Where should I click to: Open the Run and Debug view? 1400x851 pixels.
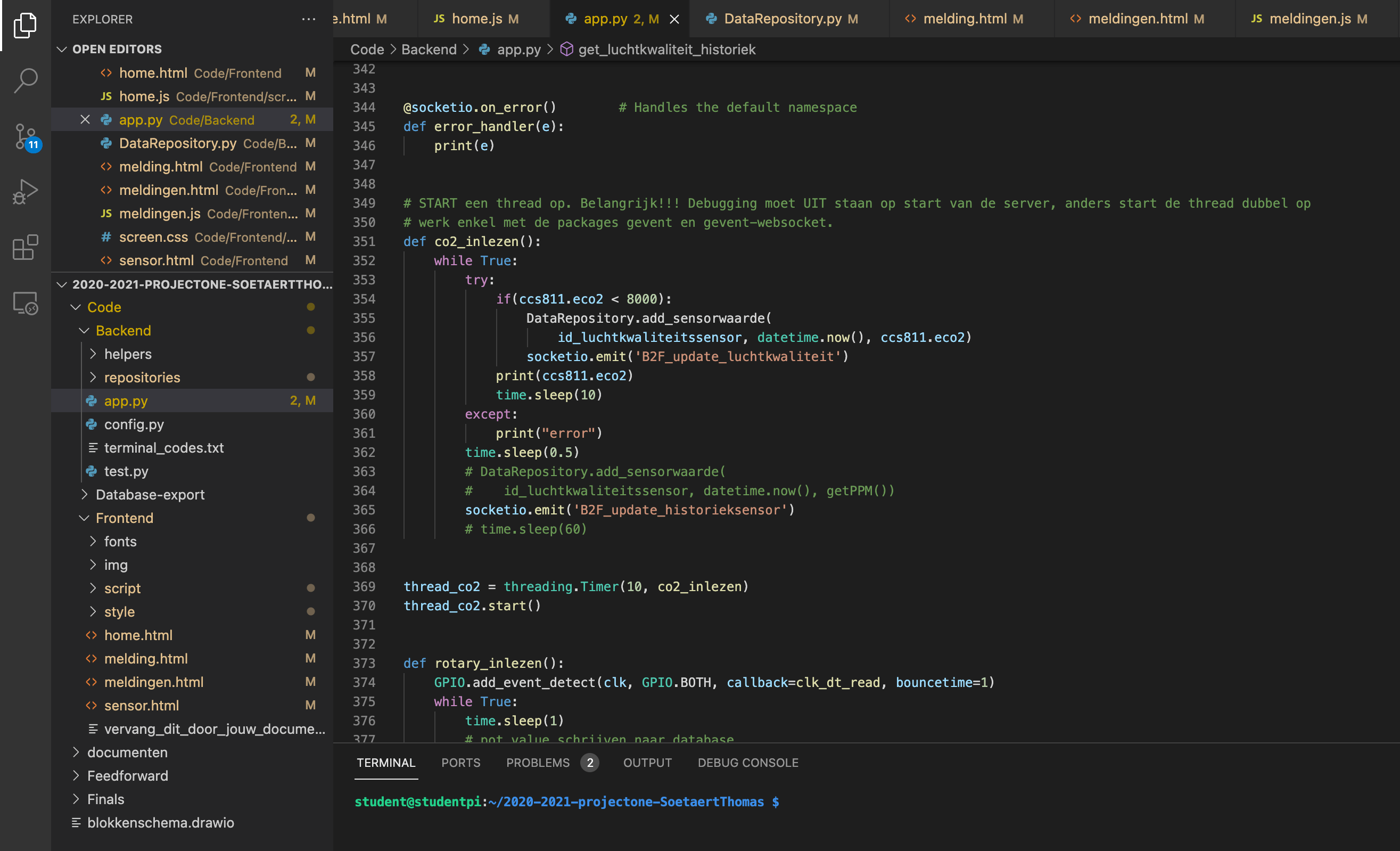[x=26, y=192]
